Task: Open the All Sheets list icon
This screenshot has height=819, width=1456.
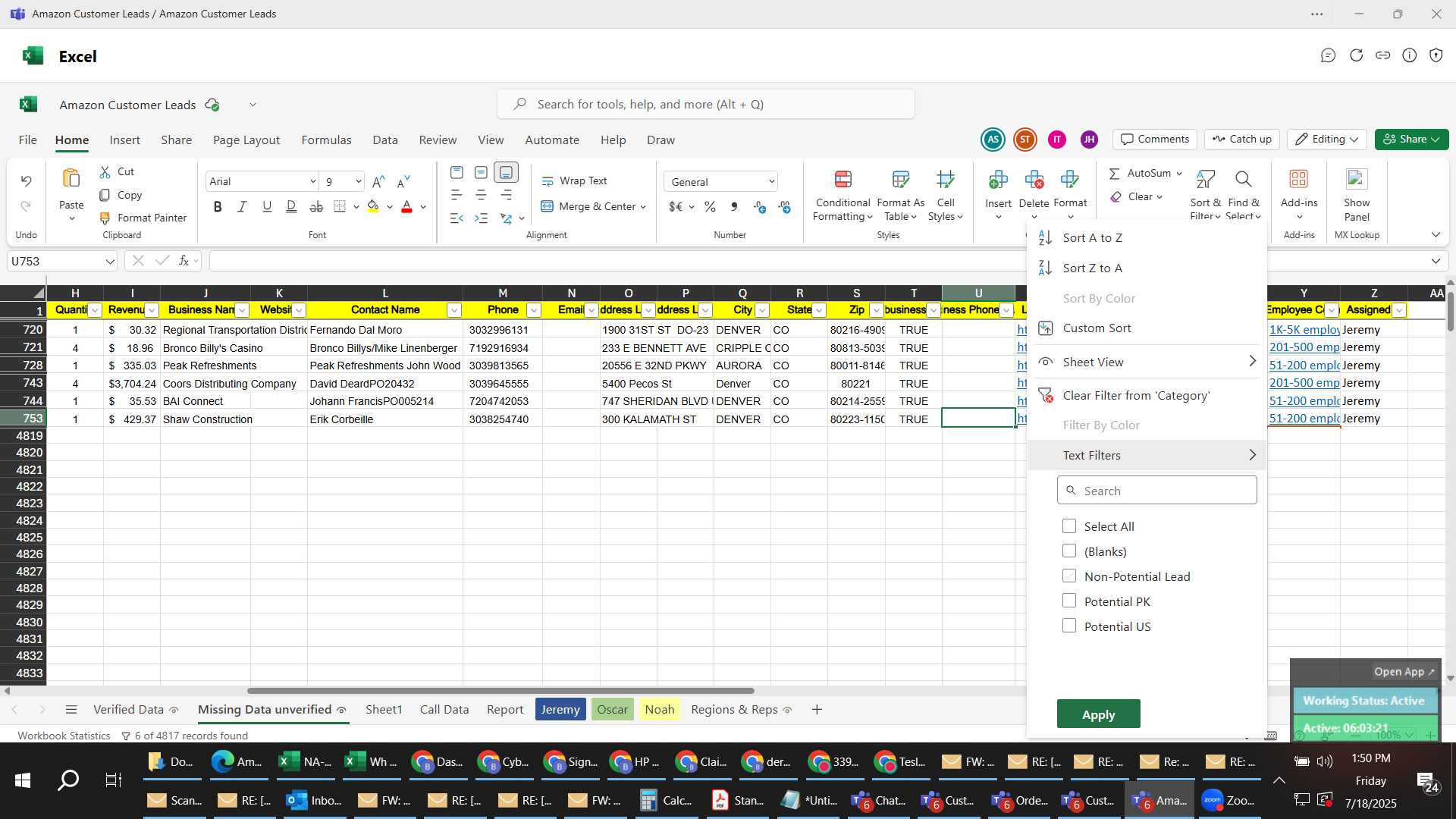Action: (x=71, y=710)
